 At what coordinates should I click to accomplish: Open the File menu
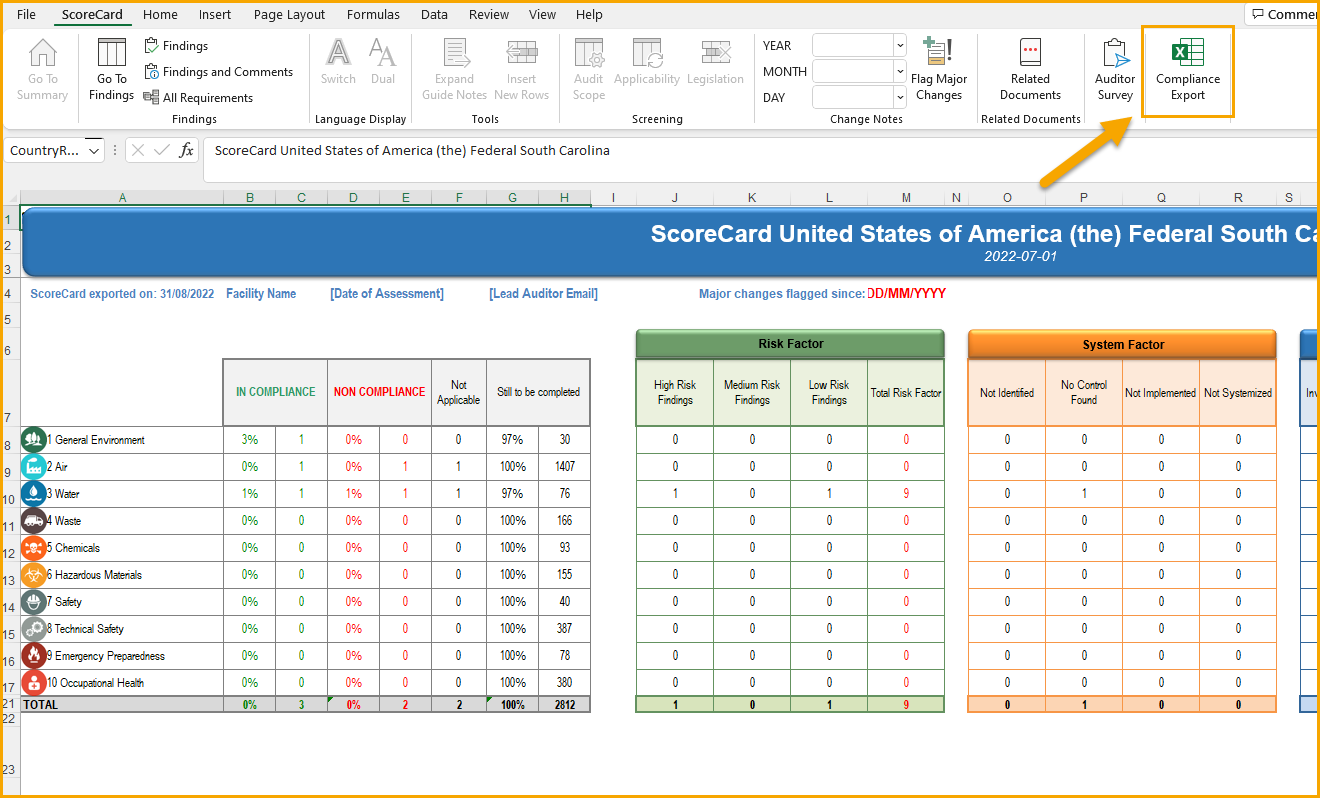(26, 14)
